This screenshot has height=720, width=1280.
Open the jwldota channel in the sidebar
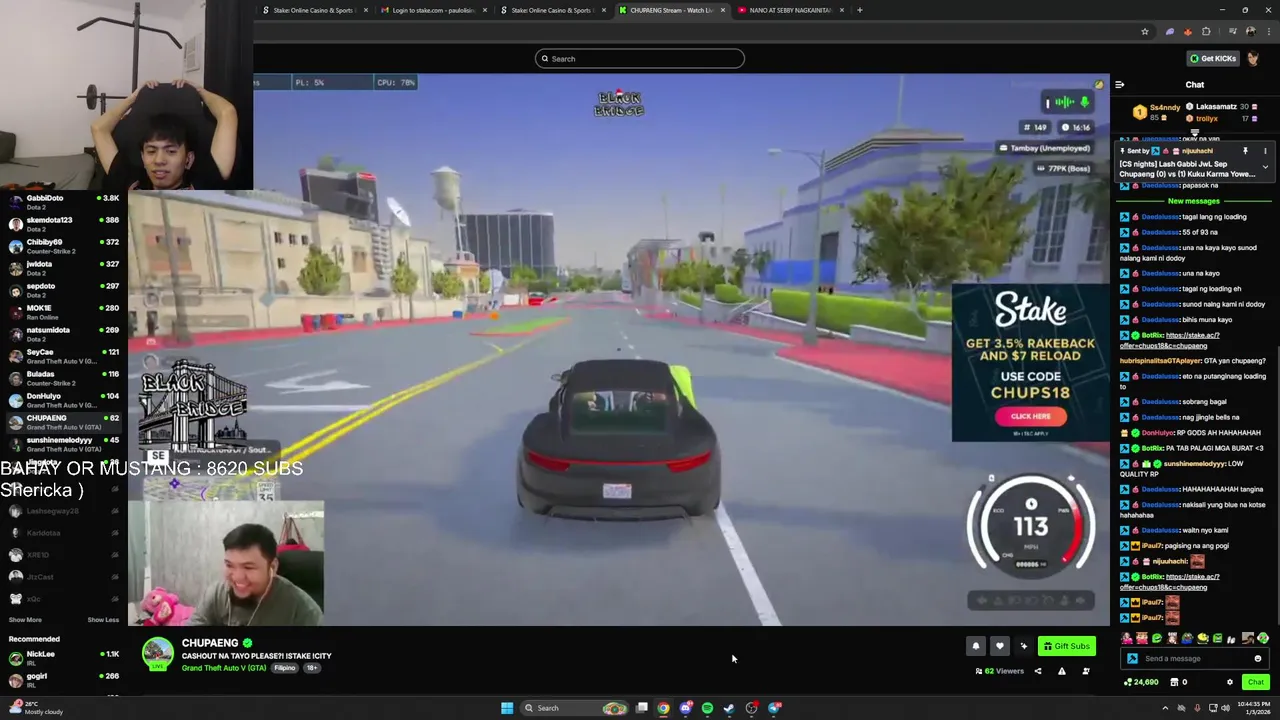[63, 268]
